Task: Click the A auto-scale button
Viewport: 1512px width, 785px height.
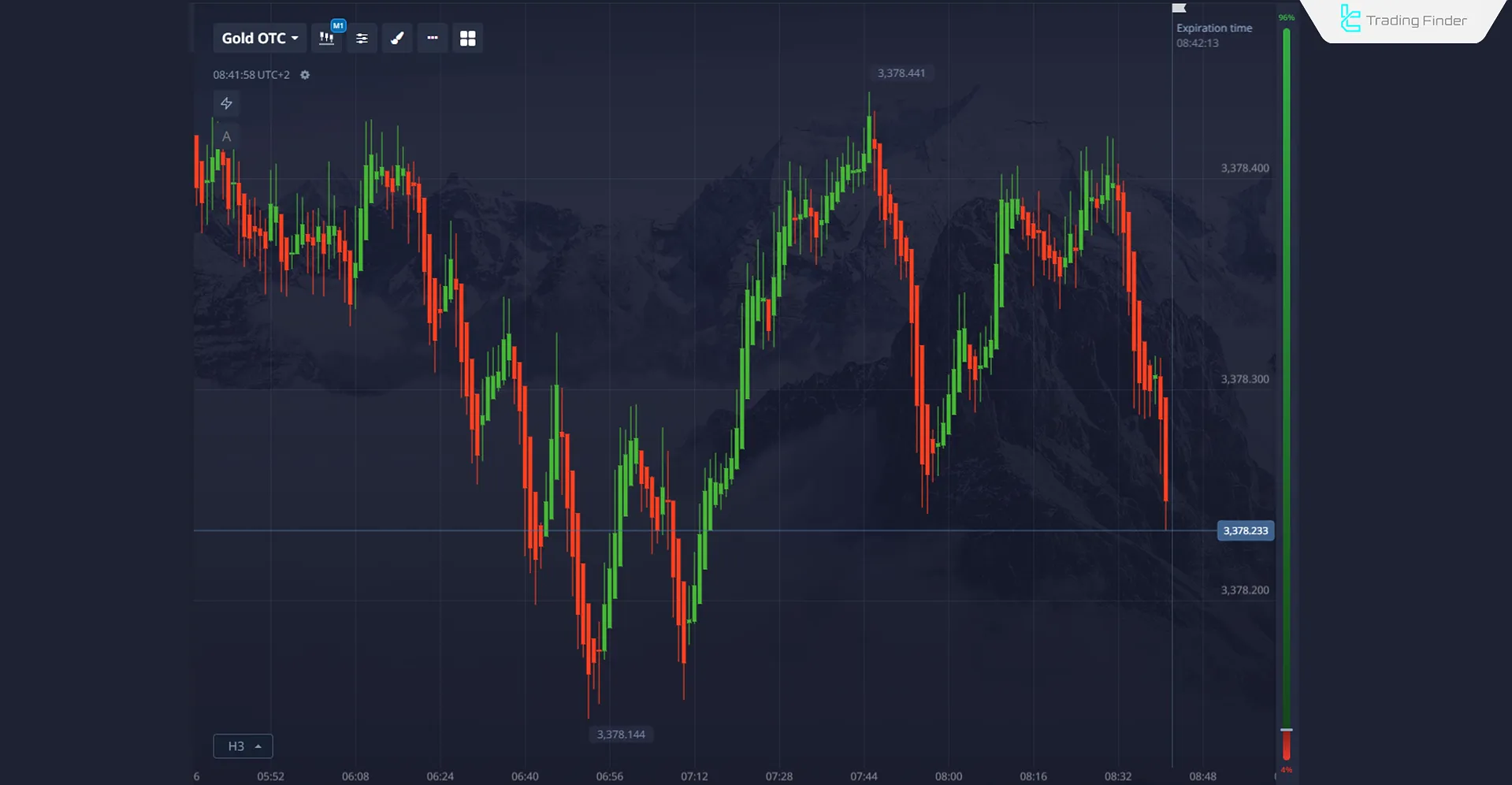Action: (x=226, y=136)
